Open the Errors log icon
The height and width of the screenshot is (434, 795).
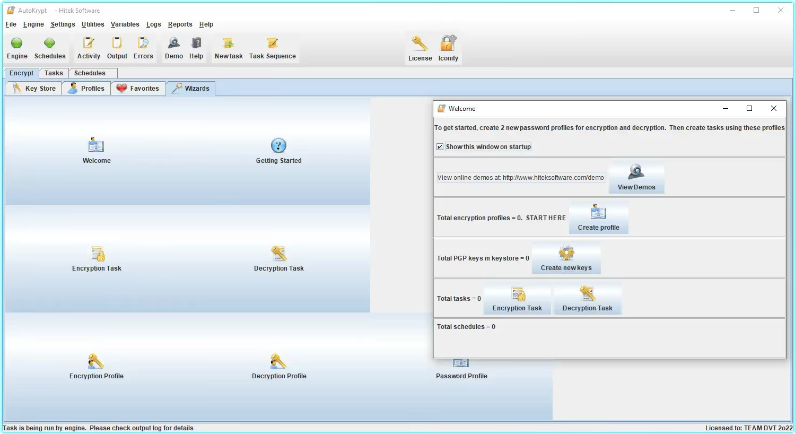pos(143,48)
